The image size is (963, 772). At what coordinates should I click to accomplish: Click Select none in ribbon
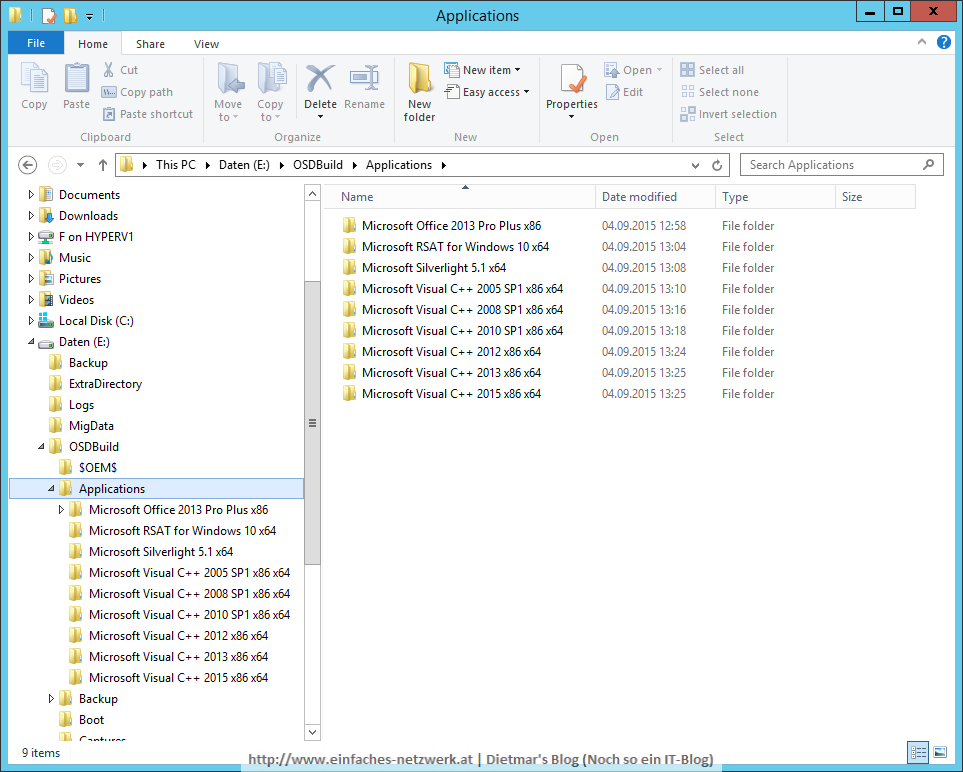(720, 92)
